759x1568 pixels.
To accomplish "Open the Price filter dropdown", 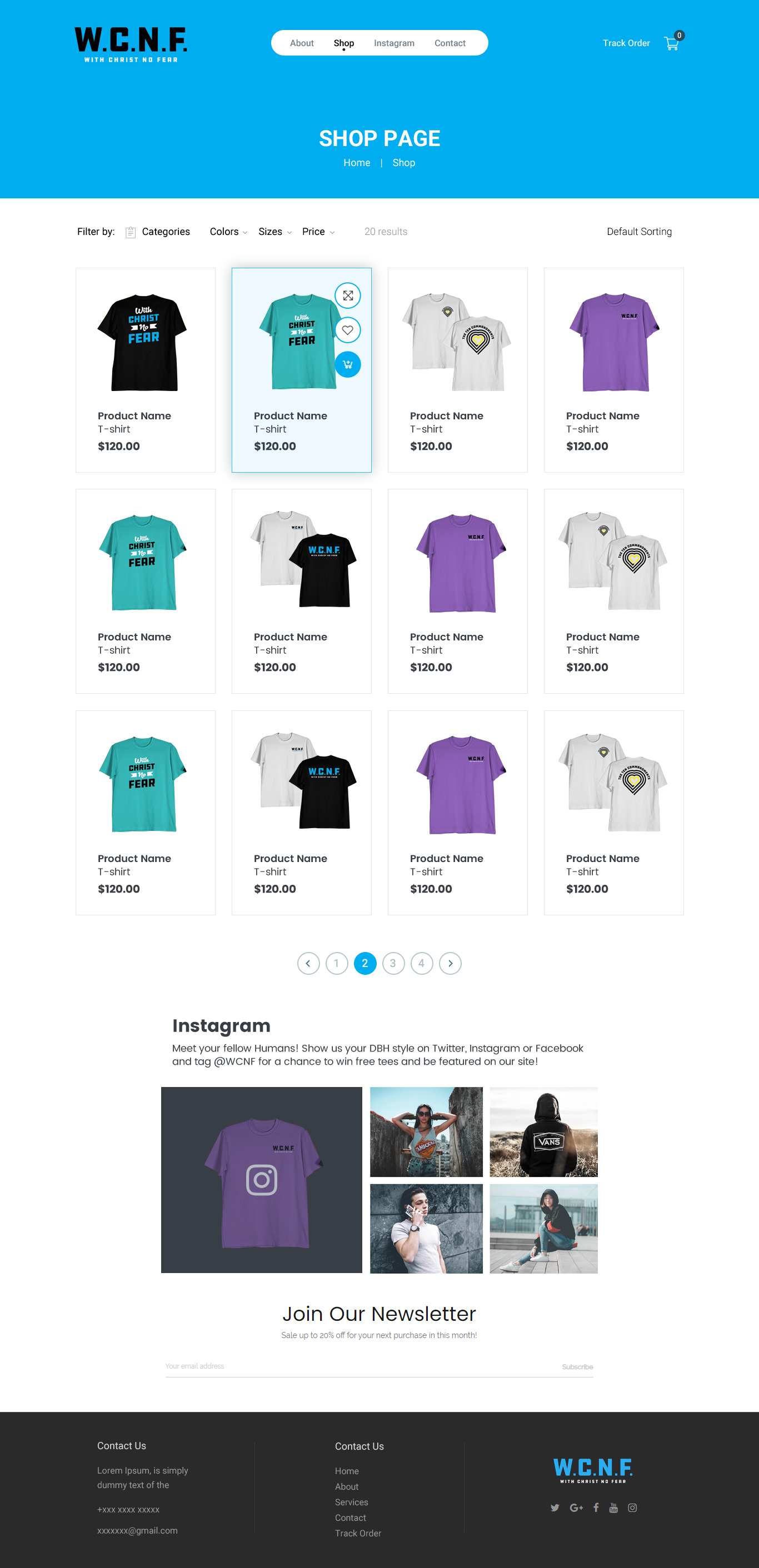I will click(x=318, y=232).
